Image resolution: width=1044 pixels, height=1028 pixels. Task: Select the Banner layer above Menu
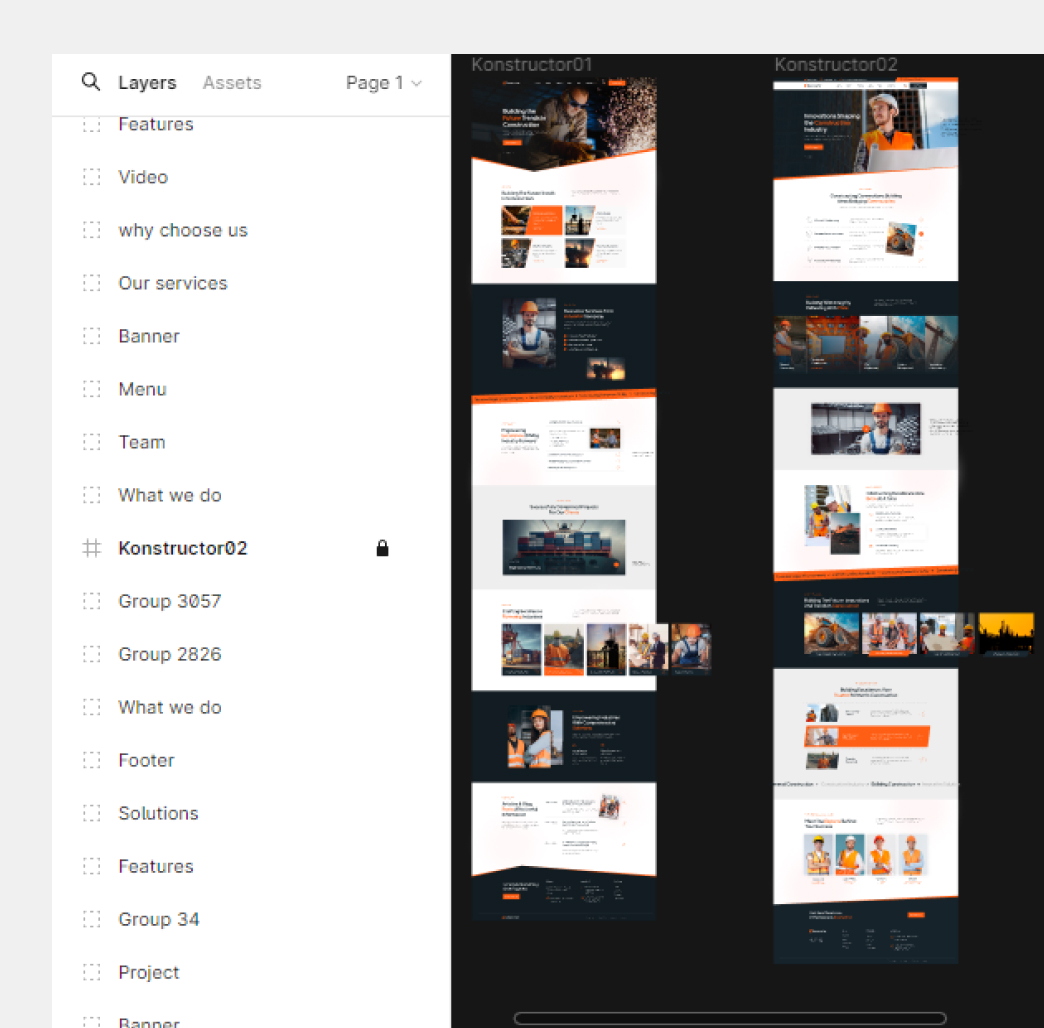149,336
